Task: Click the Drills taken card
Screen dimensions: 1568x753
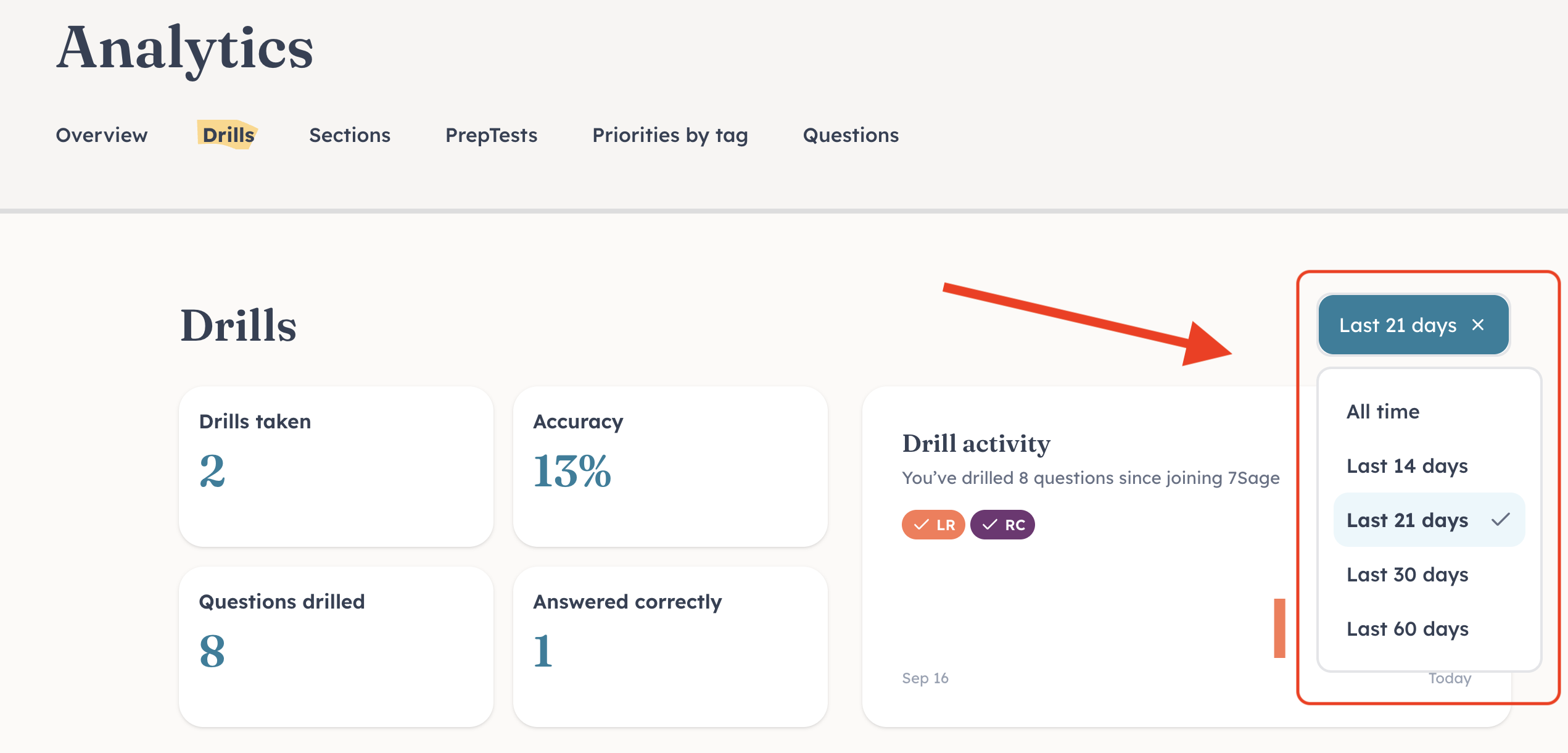Action: (x=336, y=466)
